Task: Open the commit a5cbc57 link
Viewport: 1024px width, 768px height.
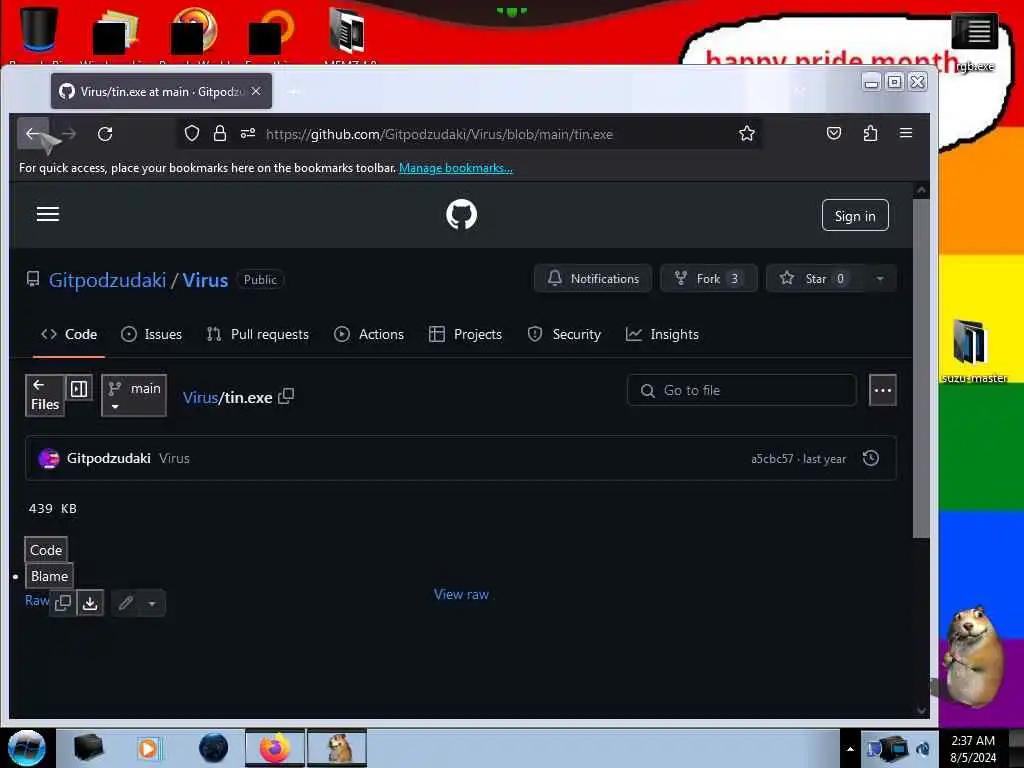Action: tap(772, 459)
